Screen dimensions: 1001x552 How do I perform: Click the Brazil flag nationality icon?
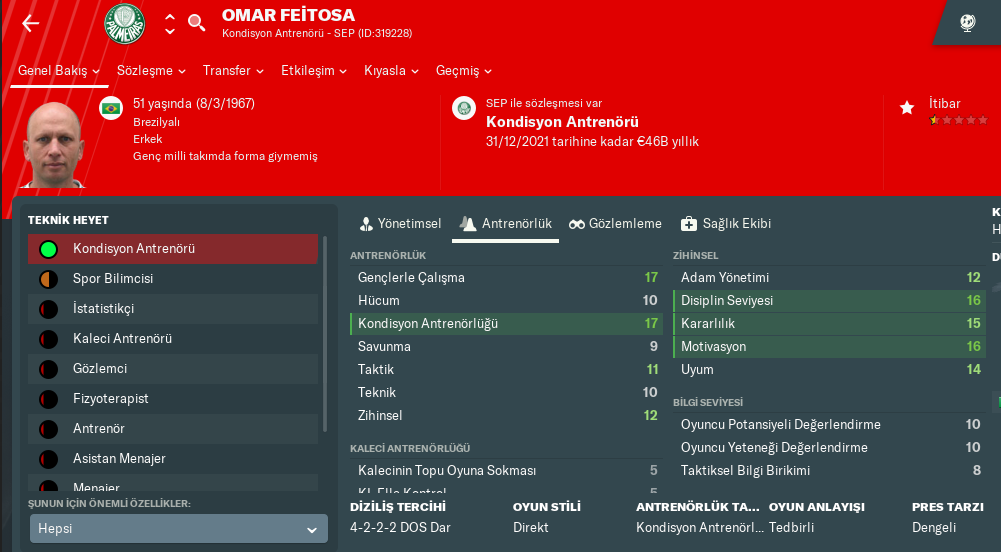[111, 108]
